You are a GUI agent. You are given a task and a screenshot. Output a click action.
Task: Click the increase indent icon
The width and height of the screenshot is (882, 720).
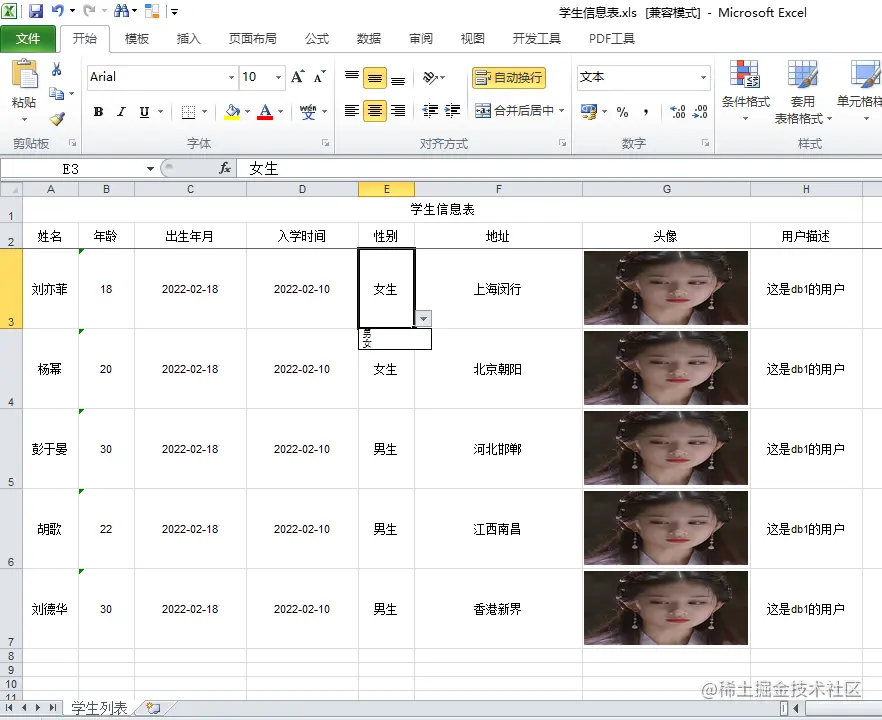tap(452, 110)
